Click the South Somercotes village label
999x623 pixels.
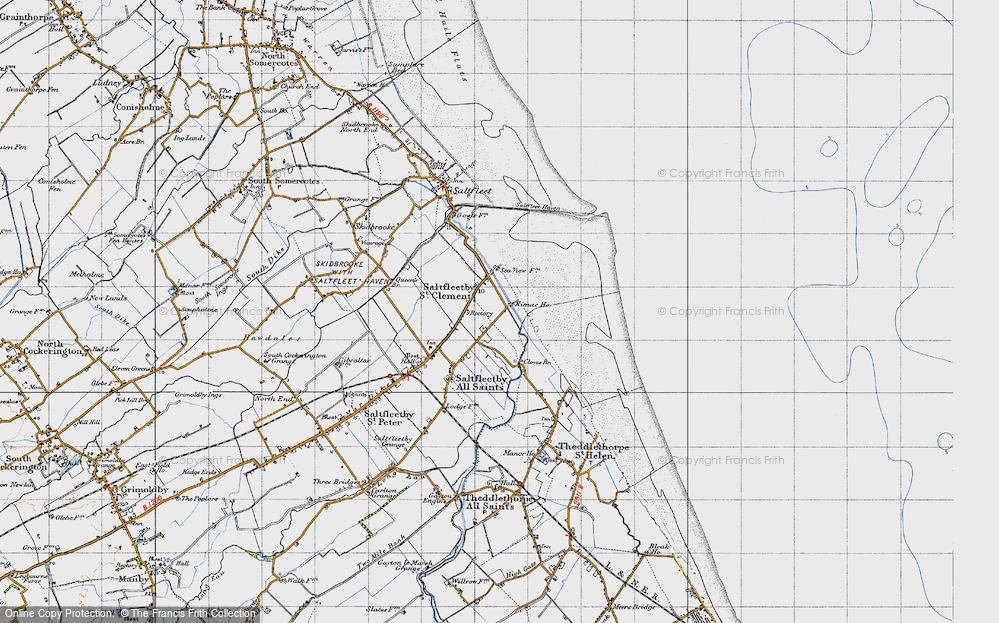click(284, 181)
